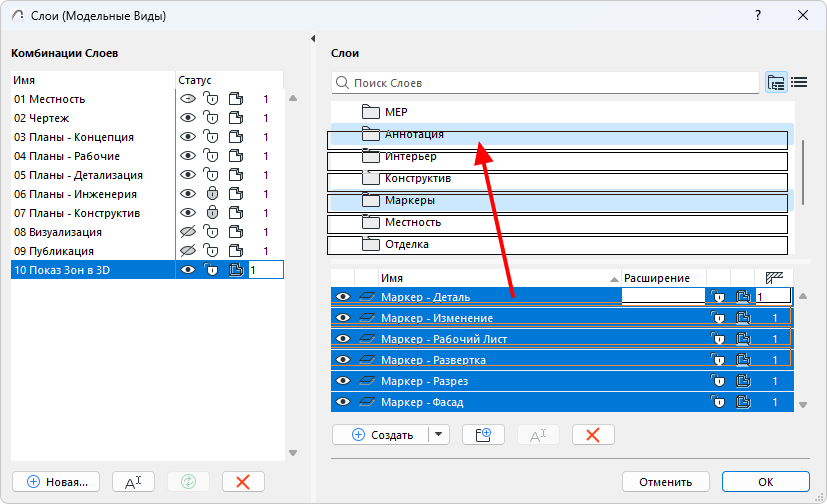Click the Создать button
This screenshot has width=827, height=504.
tap(381, 435)
